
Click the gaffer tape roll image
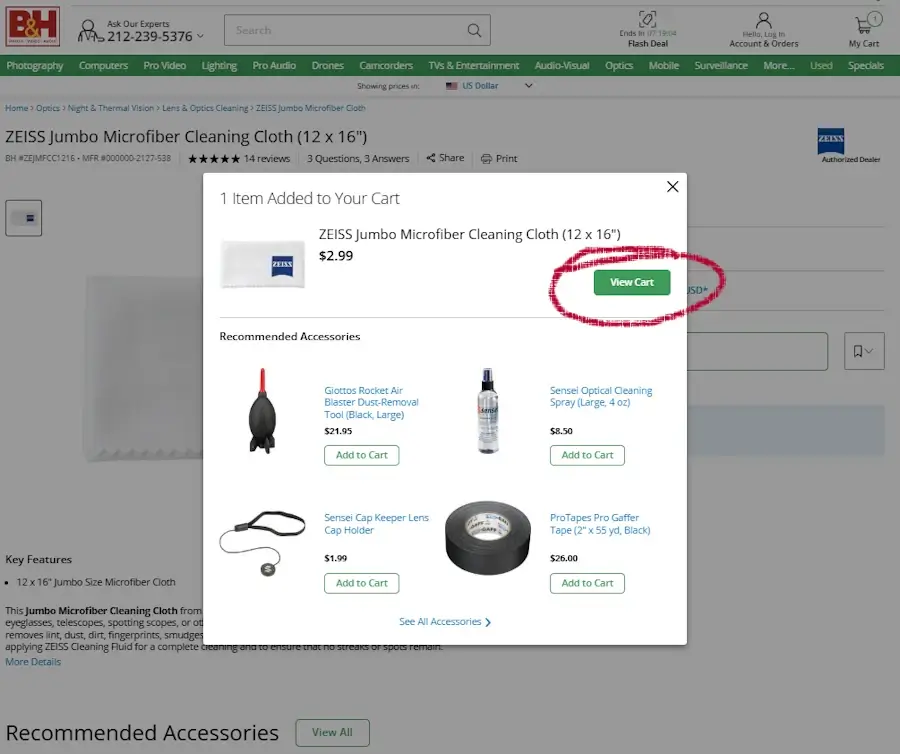pyautogui.click(x=488, y=538)
